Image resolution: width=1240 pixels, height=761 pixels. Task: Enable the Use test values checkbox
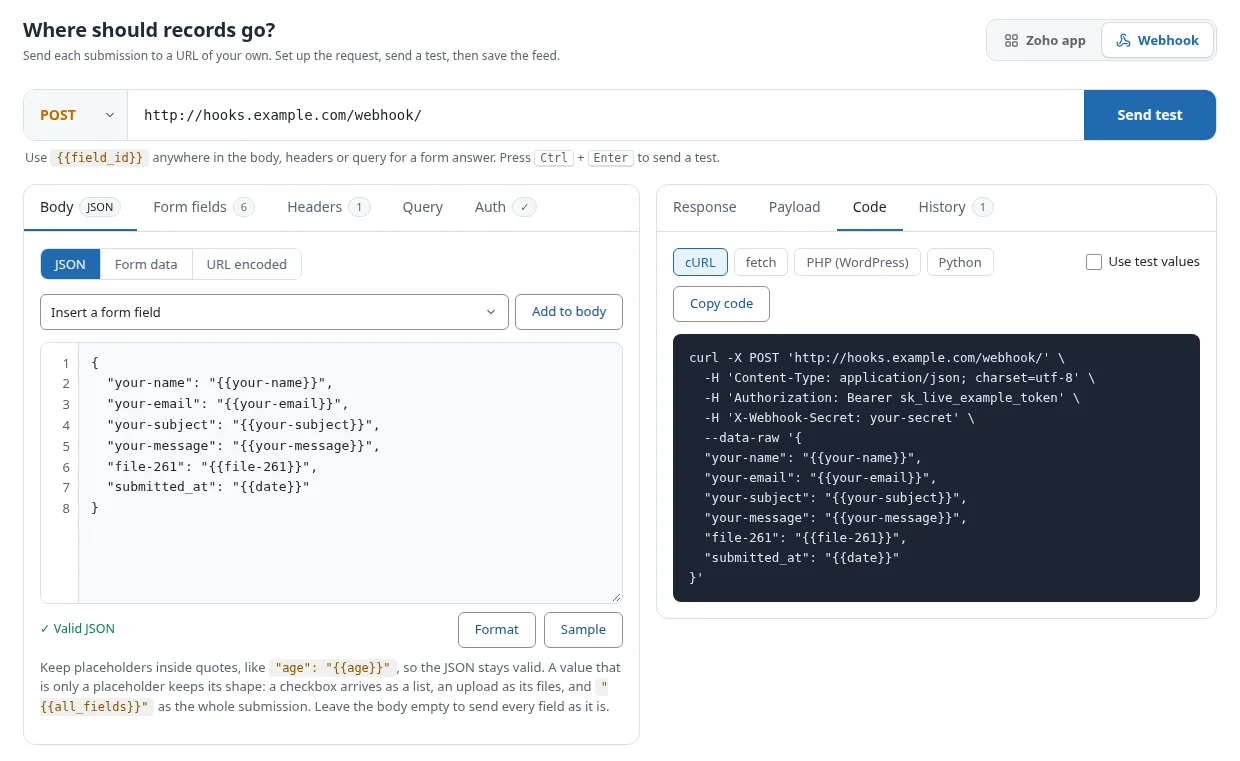[1094, 262]
